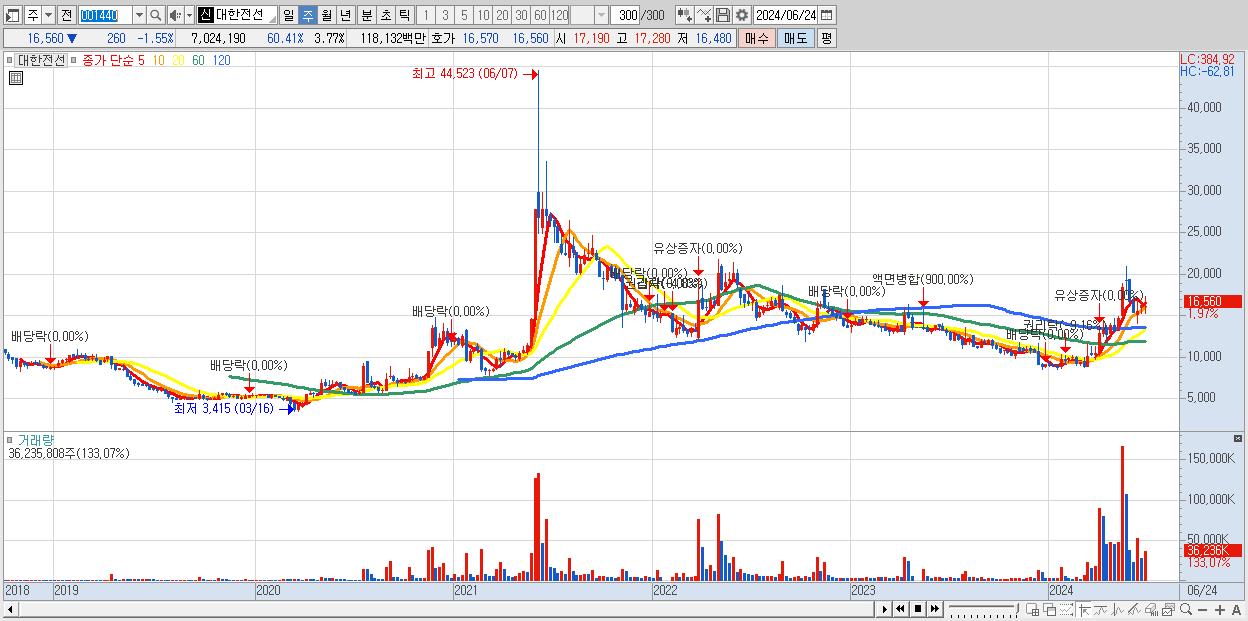Viewport: 1248px width, 621px height.
Task: Save chart settings with the floppy icon
Action: (x=722, y=15)
